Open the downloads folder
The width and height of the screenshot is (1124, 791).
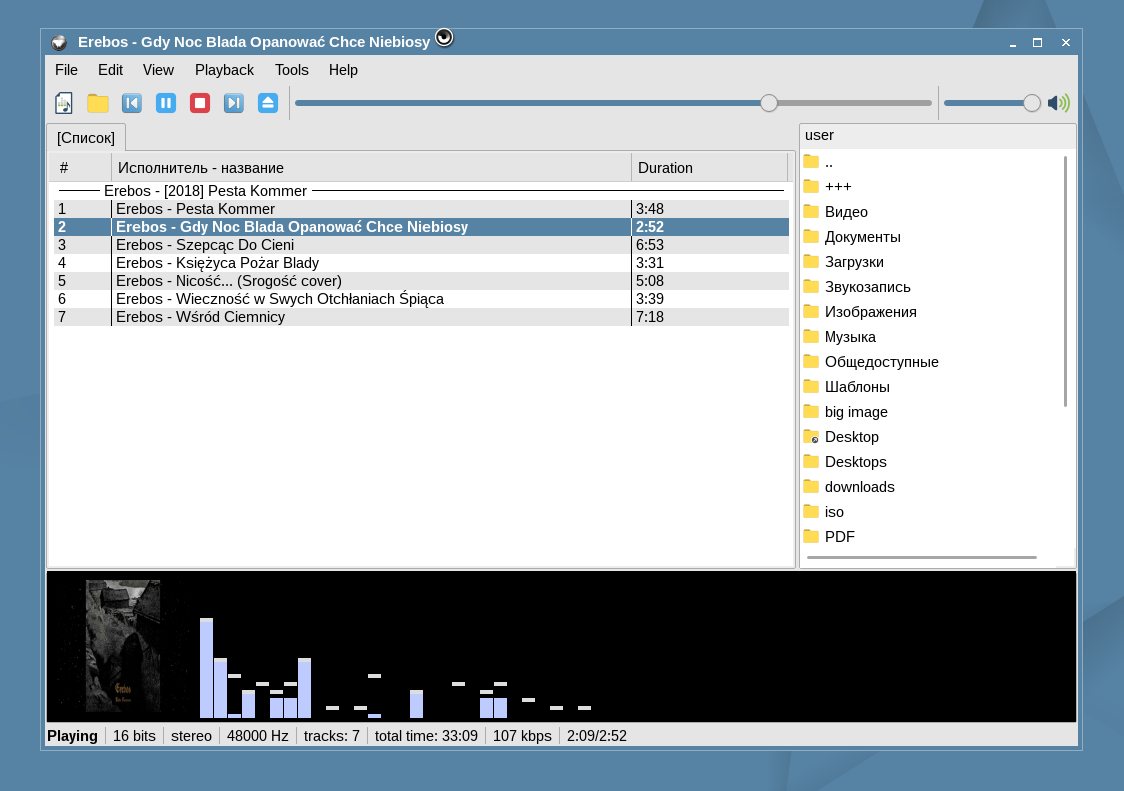click(x=859, y=487)
